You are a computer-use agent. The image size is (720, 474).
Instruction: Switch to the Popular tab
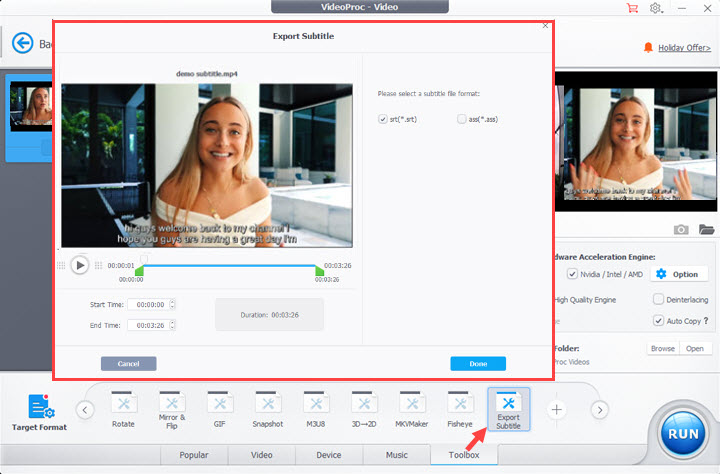(194, 455)
